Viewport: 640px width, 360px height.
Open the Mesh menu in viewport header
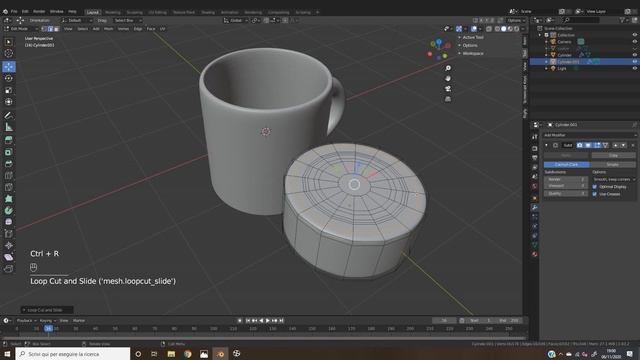point(109,29)
